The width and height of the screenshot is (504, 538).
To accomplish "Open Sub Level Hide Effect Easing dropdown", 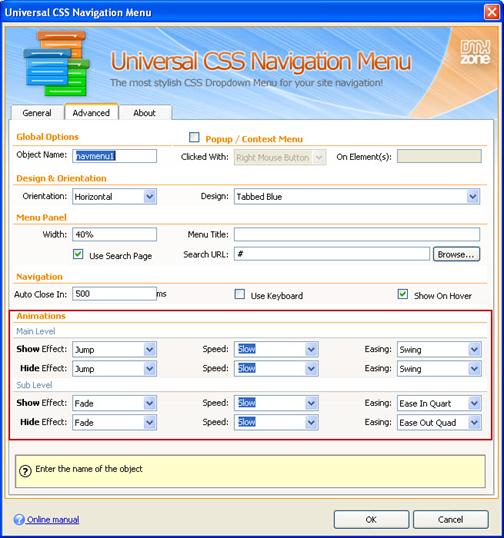I will 439,422.
